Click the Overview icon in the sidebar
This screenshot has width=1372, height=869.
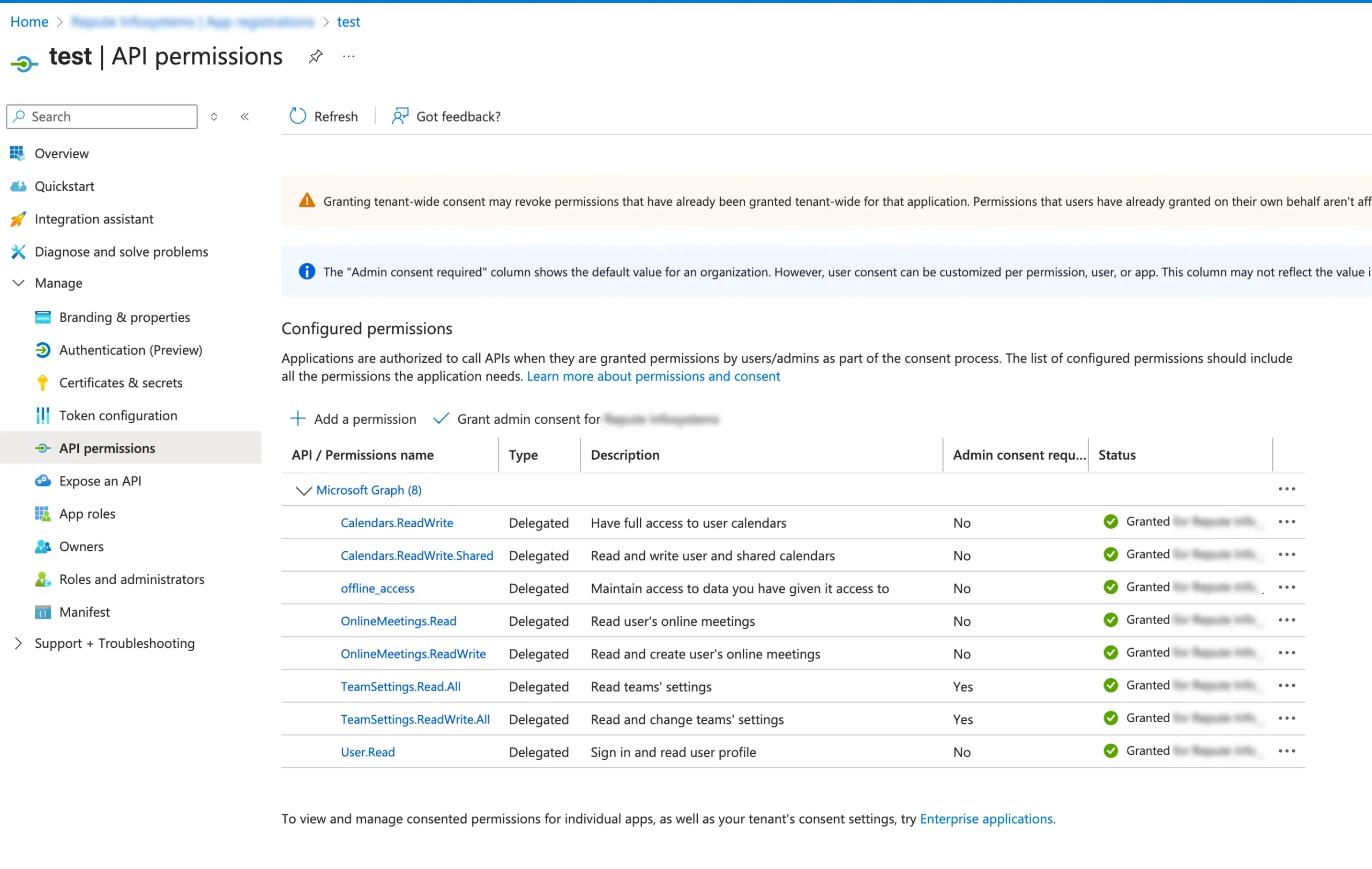click(18, 153)
